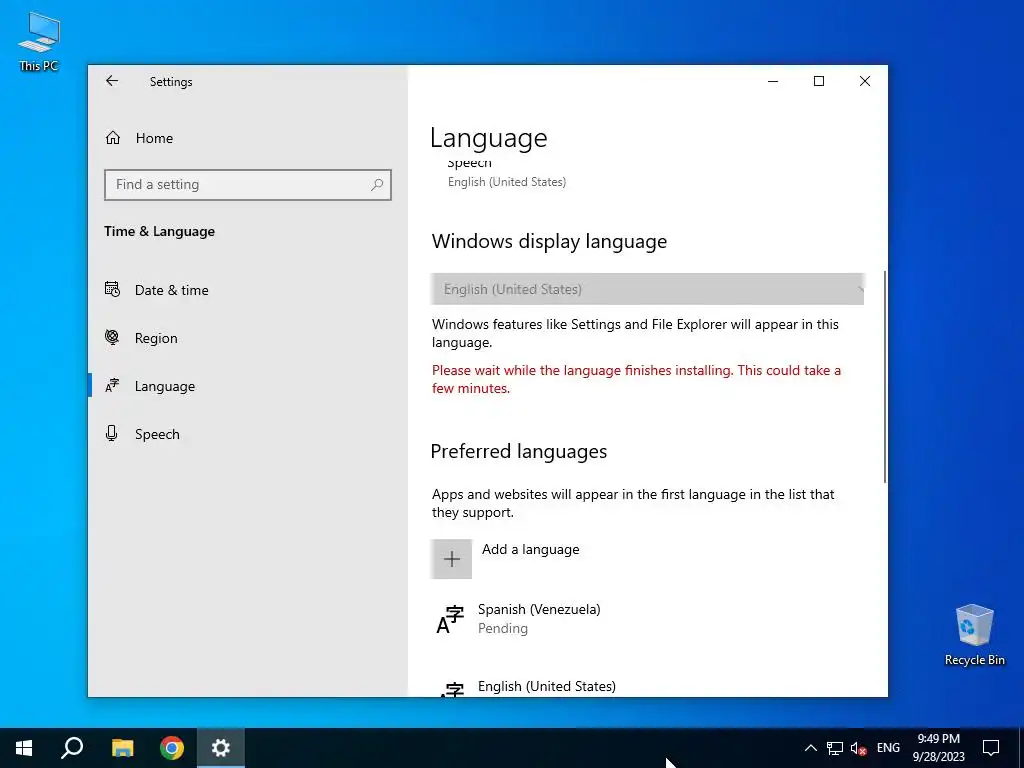Open Speech settings

[x=248, y=434]
